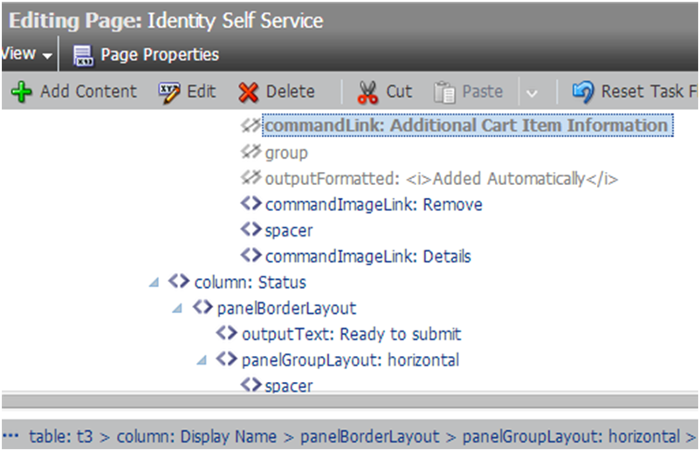Click the red X Delete icon
The width and height of the screenshot is (700, 451).
(x=249, y=92)
